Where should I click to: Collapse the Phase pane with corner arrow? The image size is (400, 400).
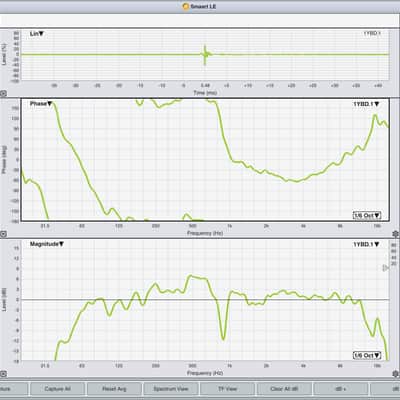click(3, 234)
